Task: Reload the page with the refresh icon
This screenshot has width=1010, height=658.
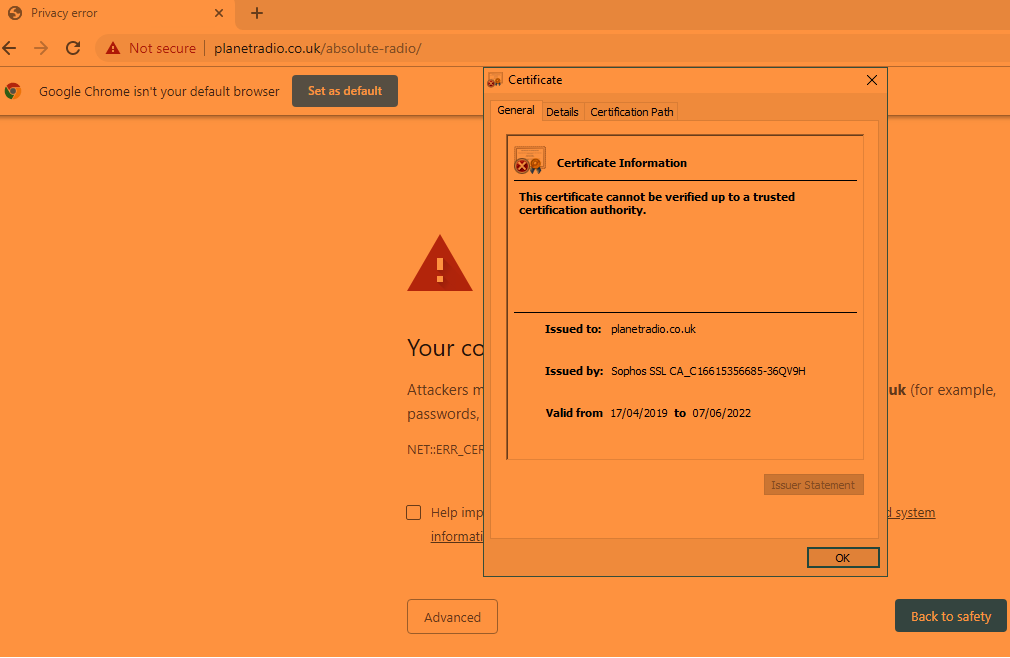Action: (x=73, y=48)
